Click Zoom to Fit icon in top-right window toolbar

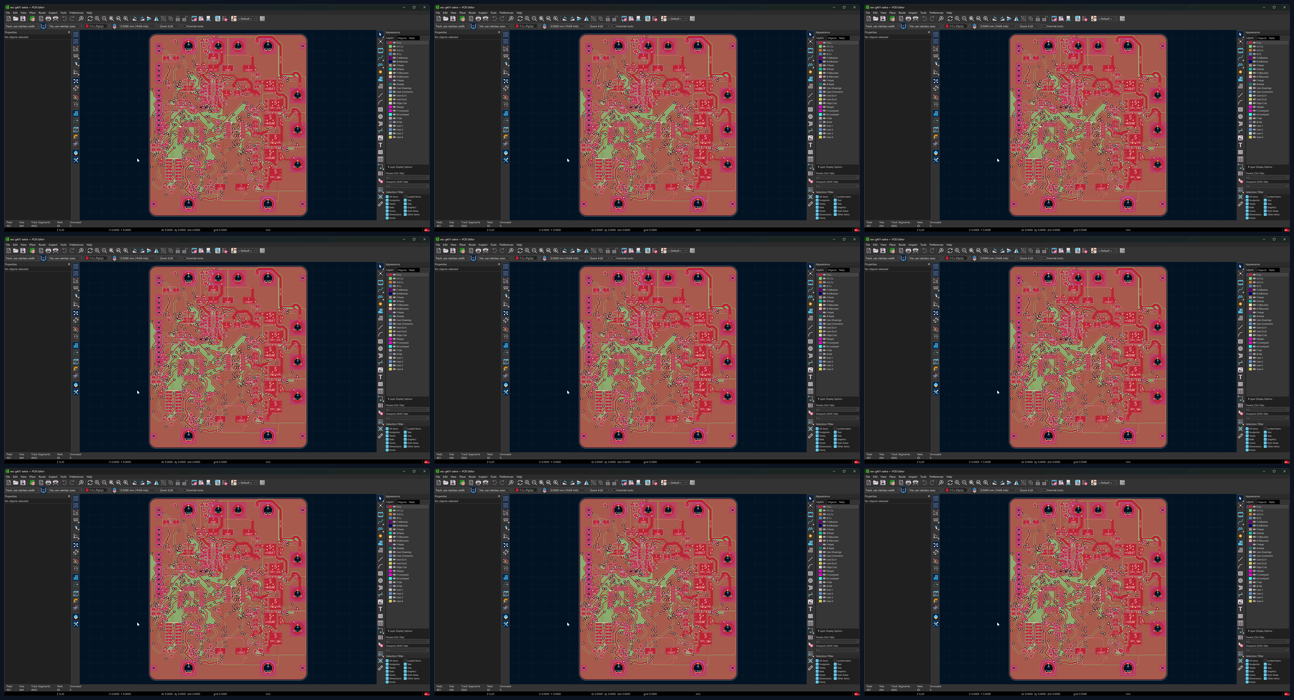click(x=971, y=18)
